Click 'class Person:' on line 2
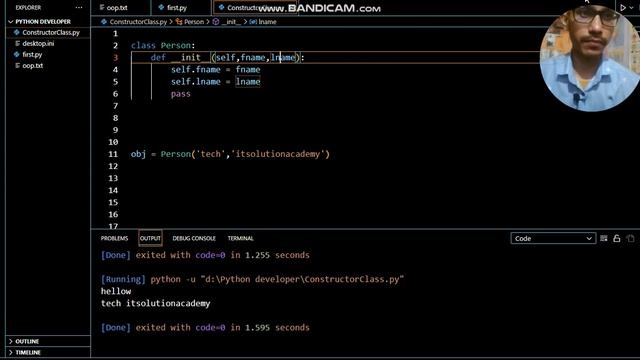The width and height of the screenshot is (640, 360). coord(163,46)
